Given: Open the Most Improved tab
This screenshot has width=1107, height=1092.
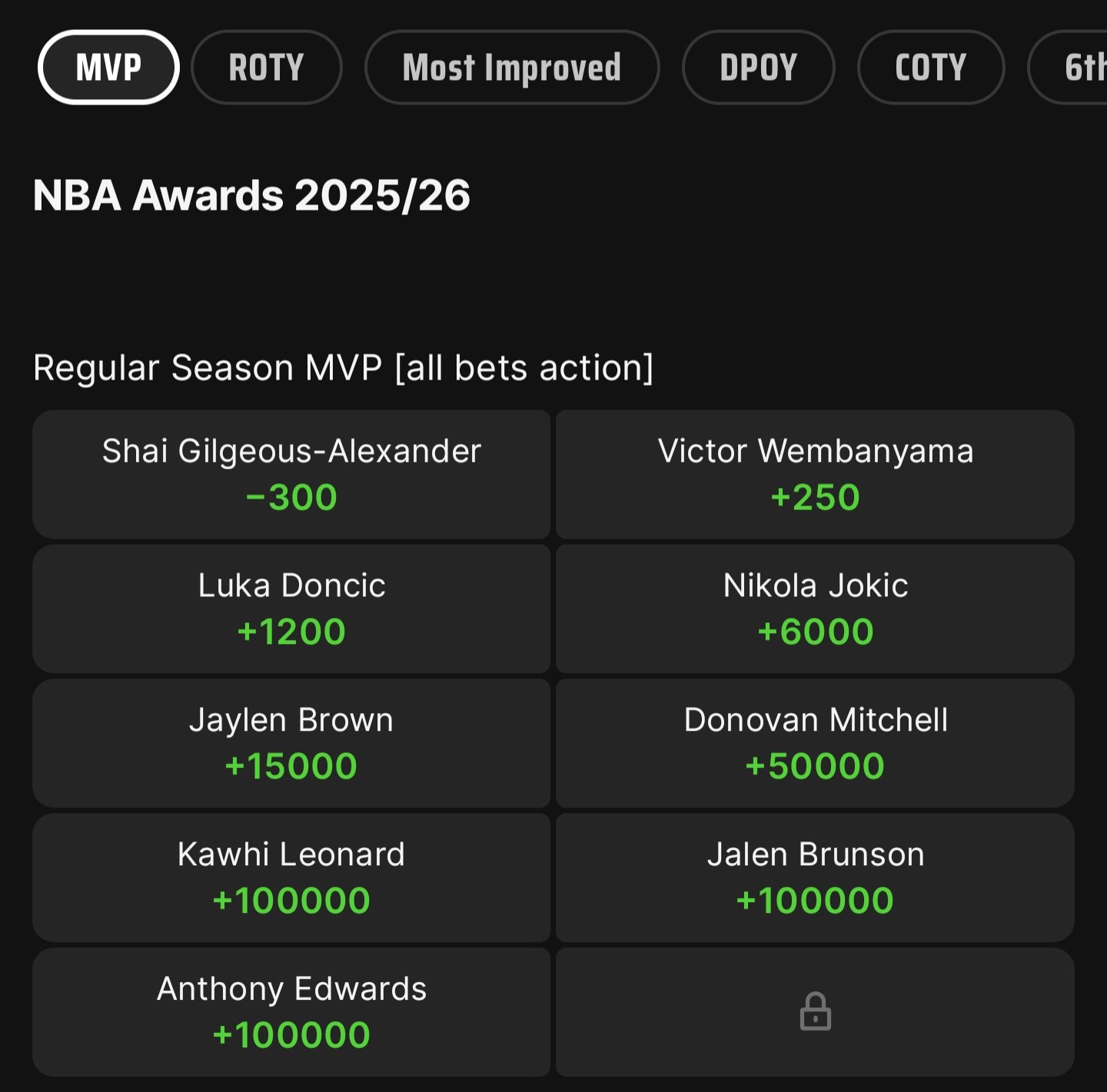Looking at the screenshot, I should (512, 68).
